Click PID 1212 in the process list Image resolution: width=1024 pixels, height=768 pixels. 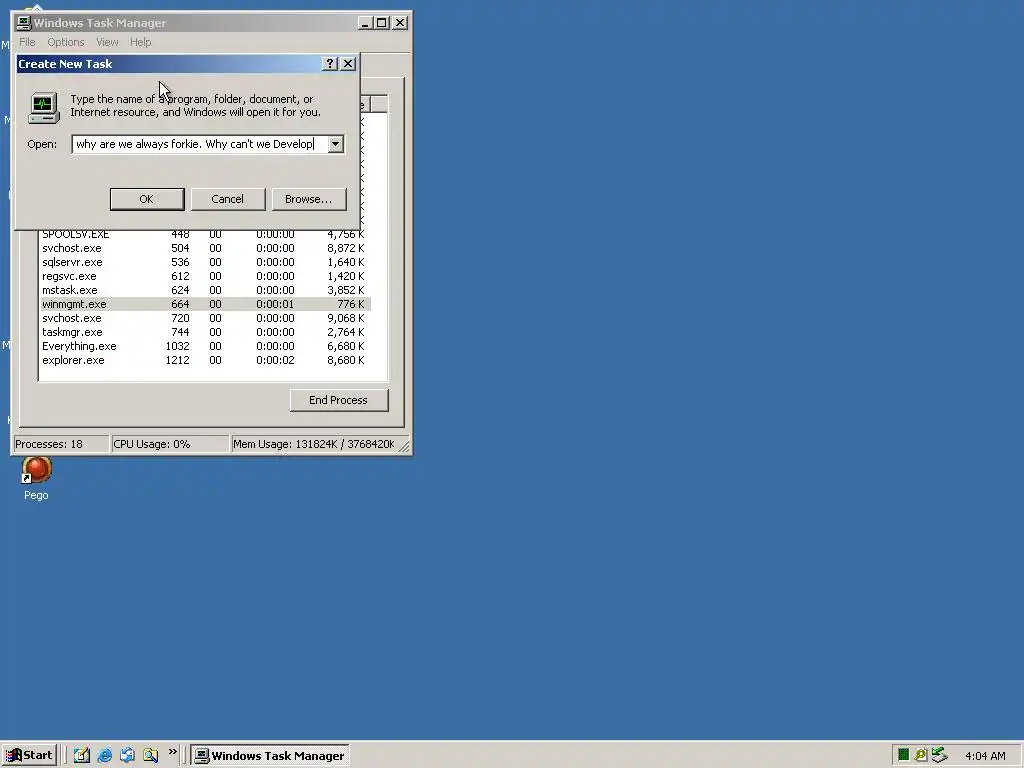[178, 360]
